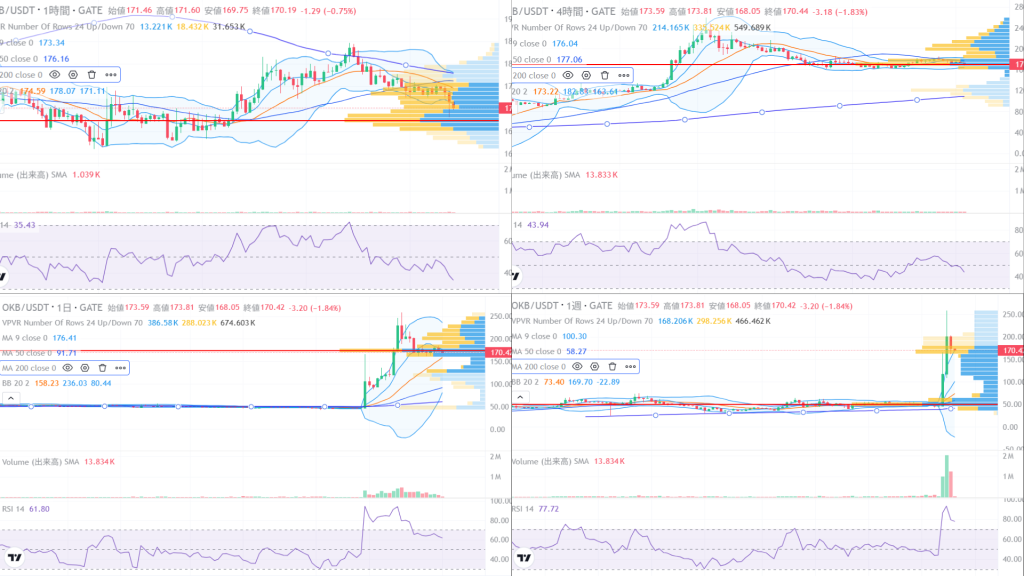Open MA 200 settings on 1時間 chart
The width and height of the screenshot is (1024, 576).
[x=73, y=74]
